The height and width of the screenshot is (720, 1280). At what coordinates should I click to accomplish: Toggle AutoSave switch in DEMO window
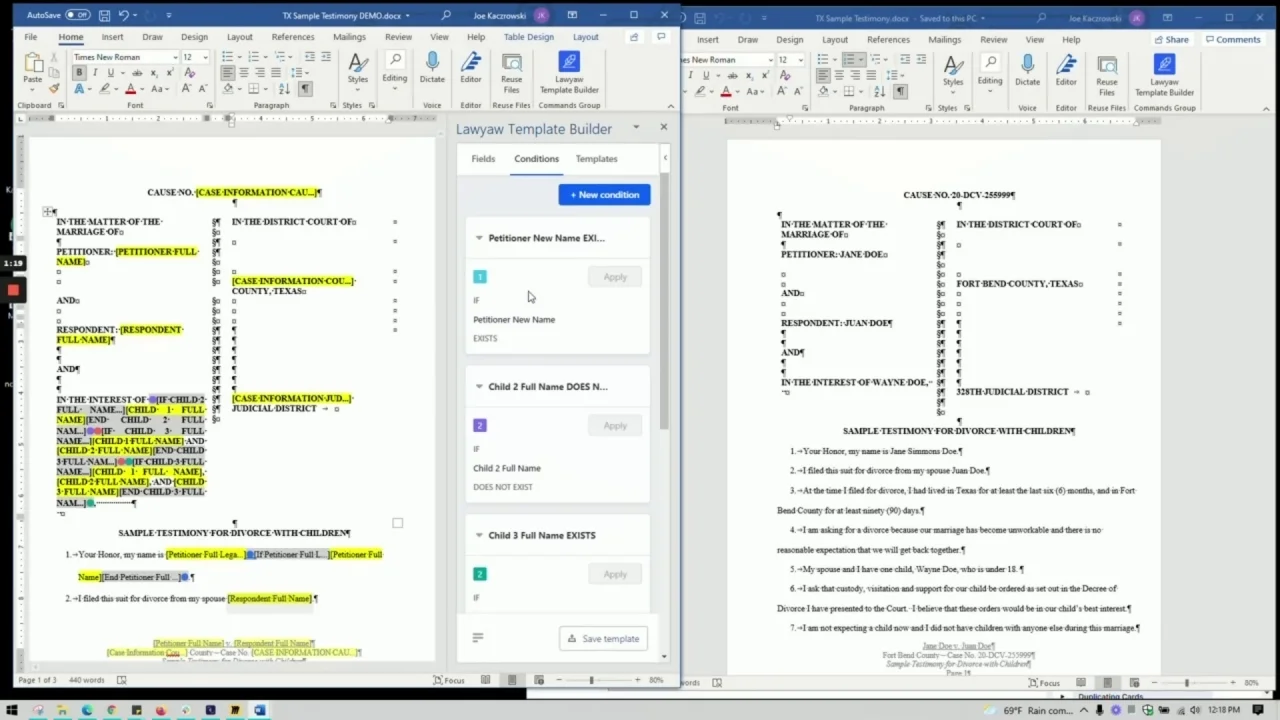pos(77,15)
